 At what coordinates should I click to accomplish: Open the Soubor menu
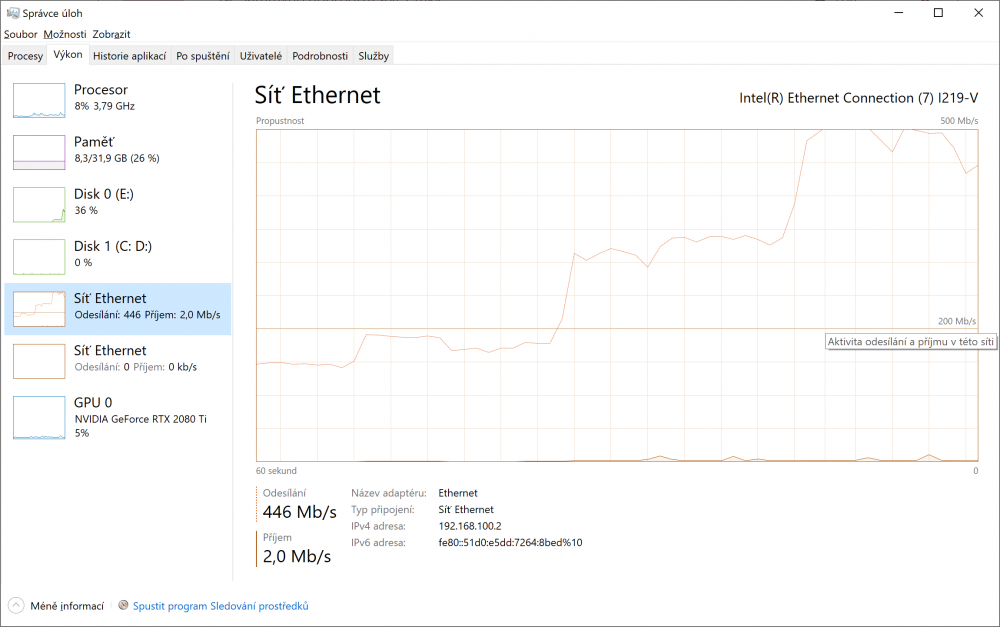pyautogui.click(x=20, y=34)
